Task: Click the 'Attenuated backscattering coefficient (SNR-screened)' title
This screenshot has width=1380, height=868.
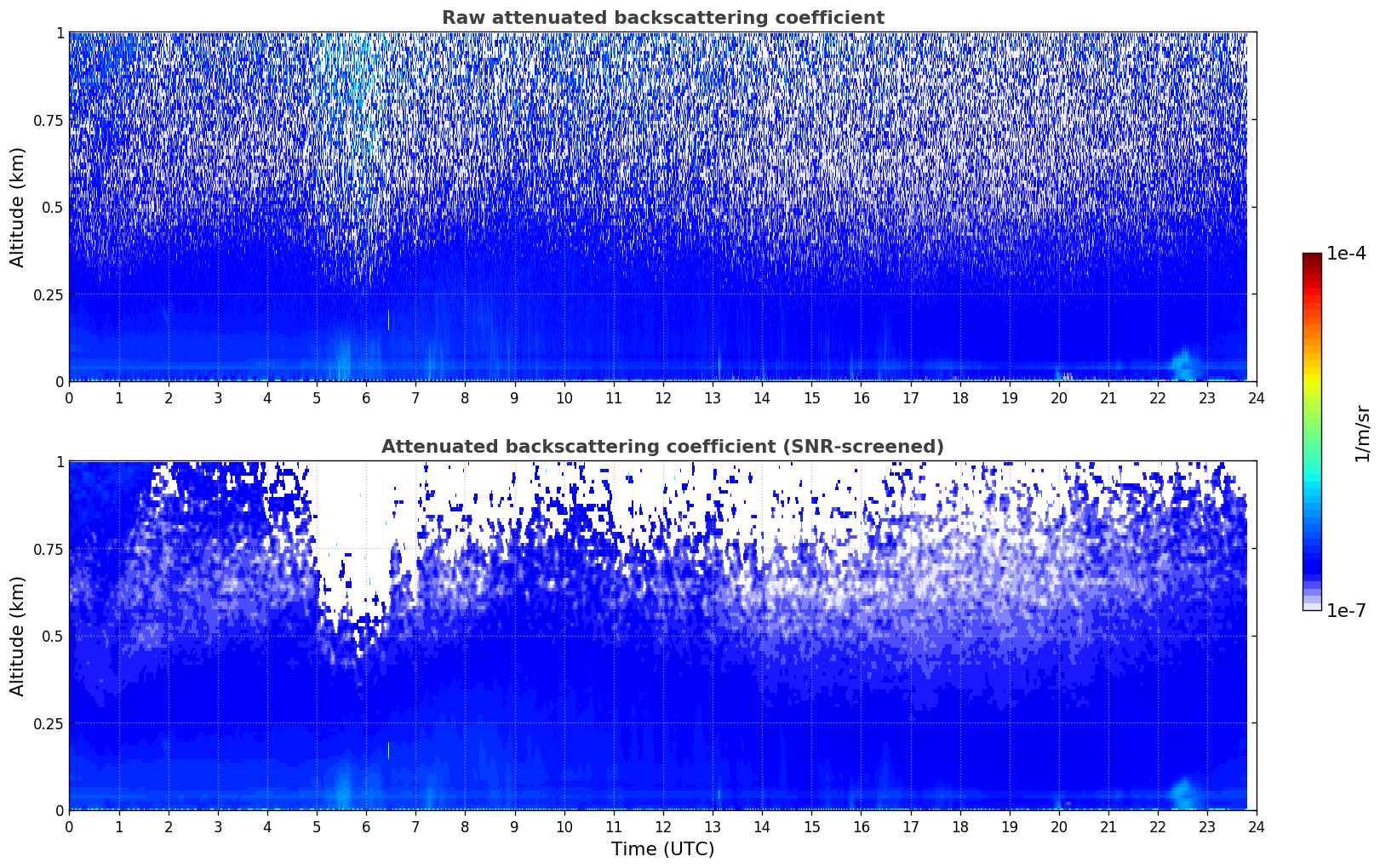Action: coord(662,447)
